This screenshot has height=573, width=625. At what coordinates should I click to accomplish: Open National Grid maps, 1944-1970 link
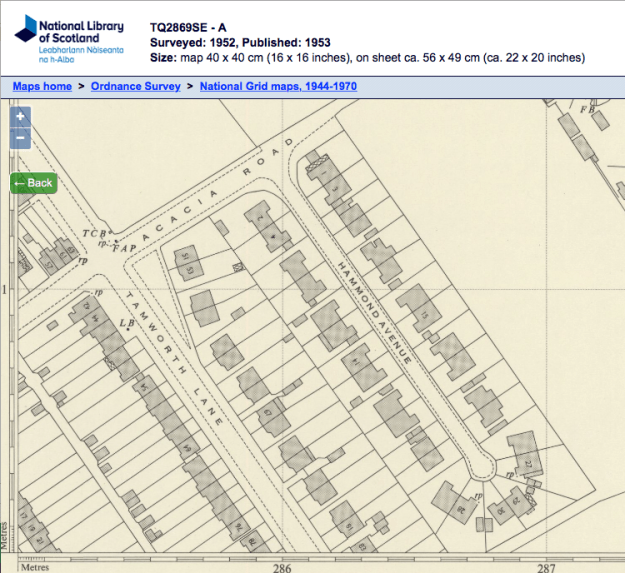coord(278,87)
